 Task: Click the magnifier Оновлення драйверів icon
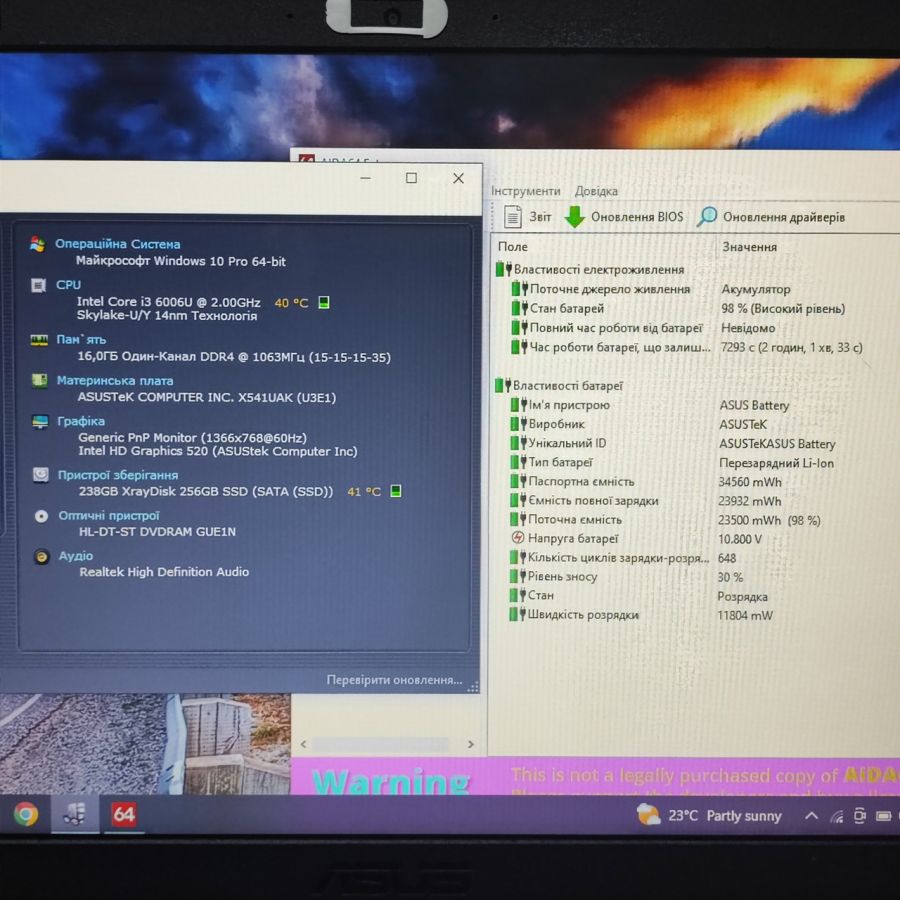707,216
